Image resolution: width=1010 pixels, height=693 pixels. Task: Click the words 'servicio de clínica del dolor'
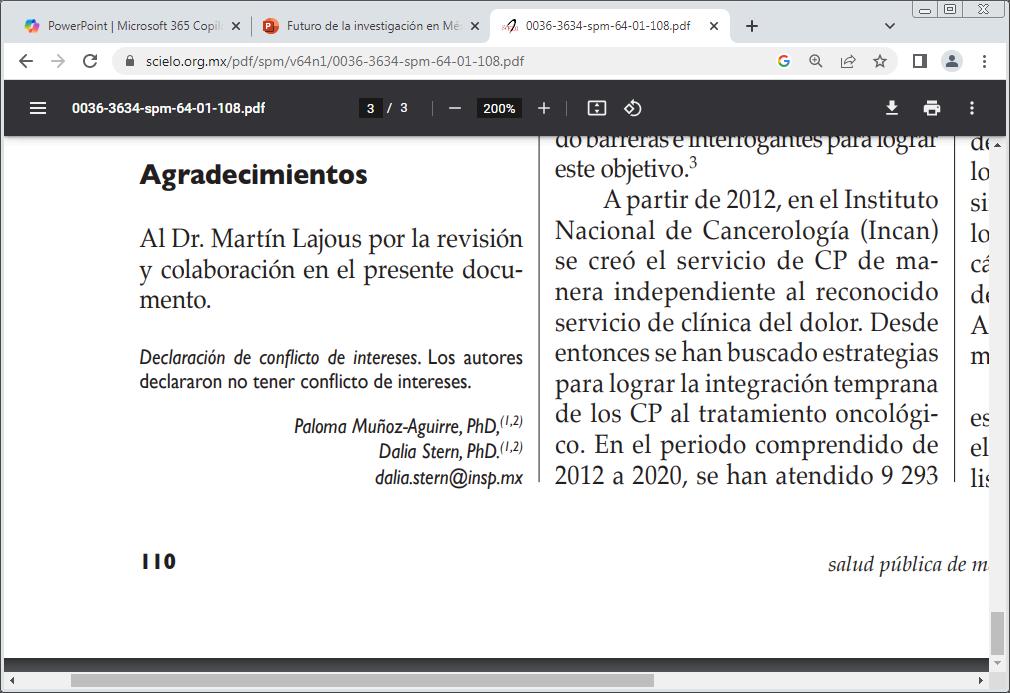tap(708, 323)
